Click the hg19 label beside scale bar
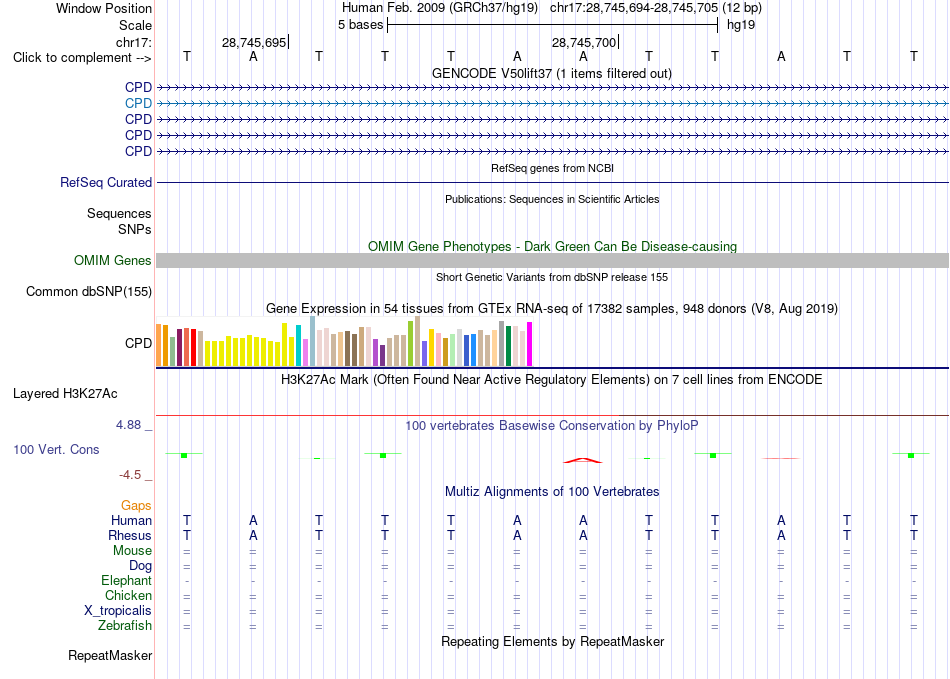This screenshot has height=679, width=950. point(741,25)
